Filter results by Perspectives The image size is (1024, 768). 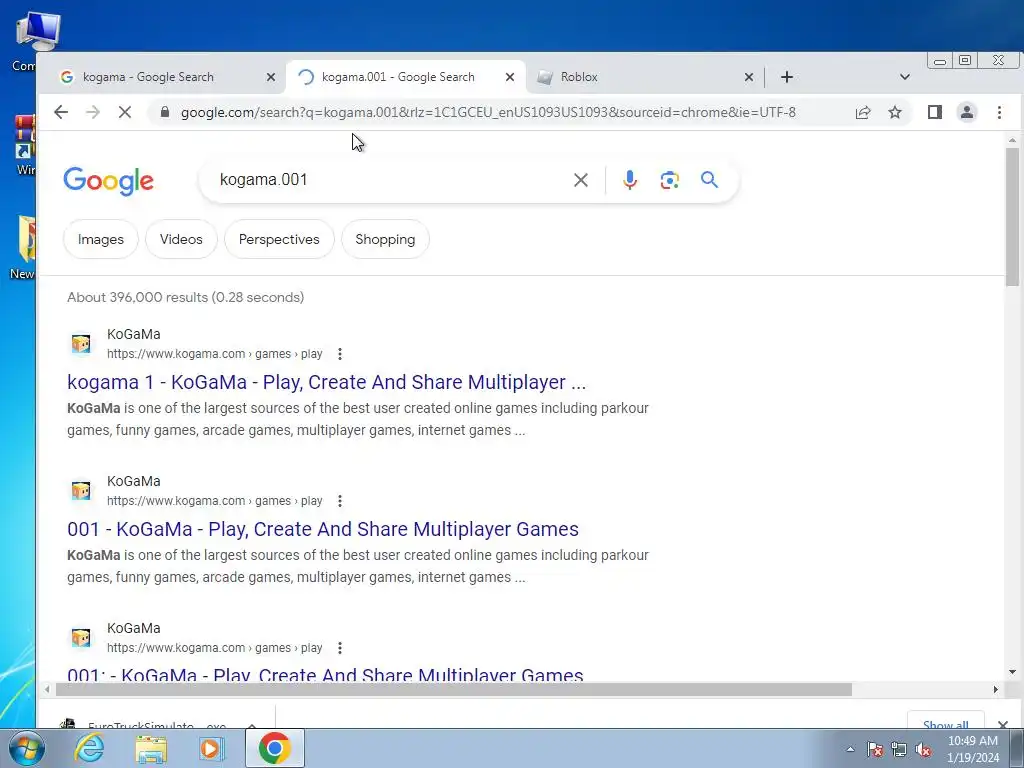tap(279, 239)
